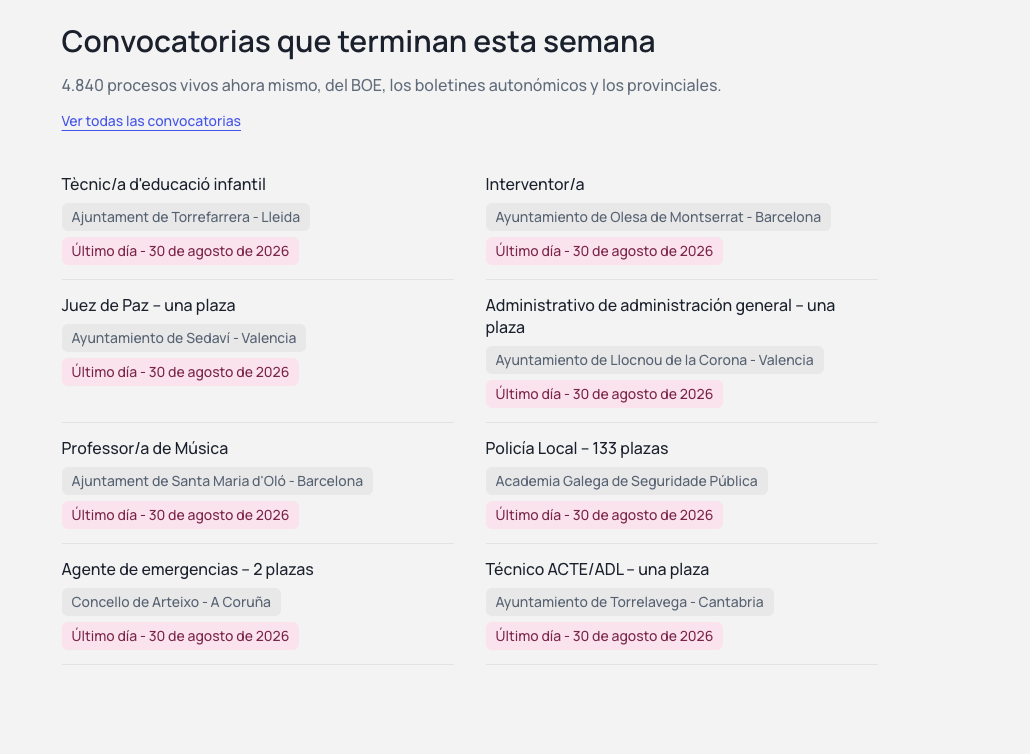Viewport: 1030px width, 754px height.
Task: Select the Concello de Arteixo - A Coruña tag
Action: tap(171, 602)
